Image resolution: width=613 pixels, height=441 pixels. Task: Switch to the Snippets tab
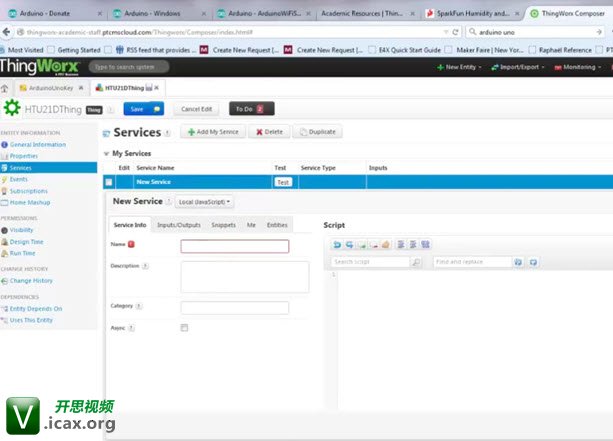(x=223, y=225)
